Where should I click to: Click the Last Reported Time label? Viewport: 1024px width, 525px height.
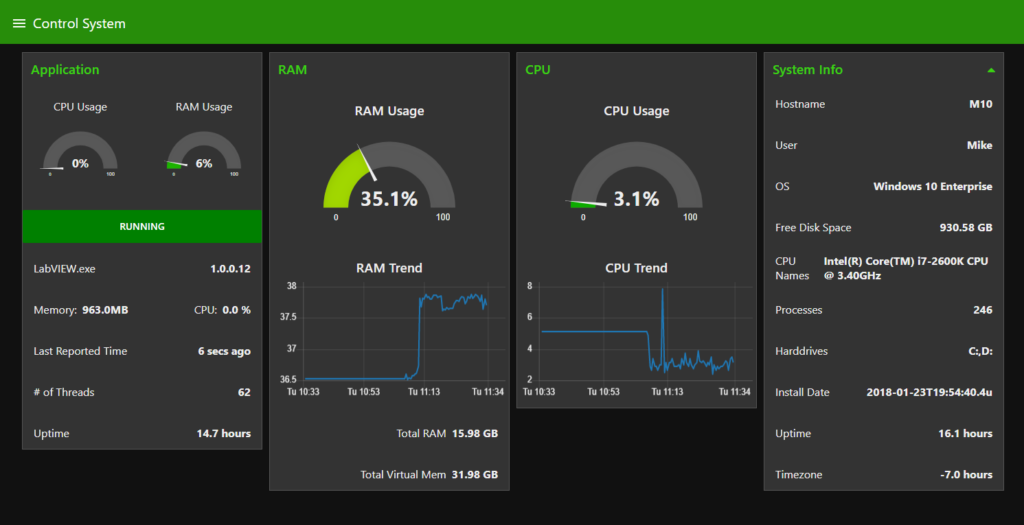(x=80, y=351)
